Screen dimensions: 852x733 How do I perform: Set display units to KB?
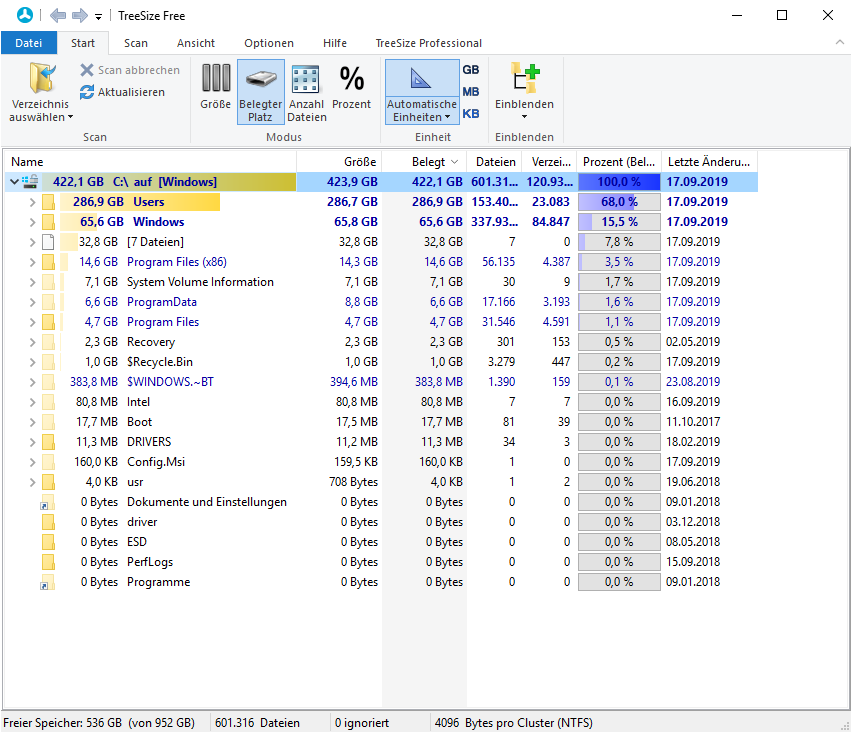471,114
